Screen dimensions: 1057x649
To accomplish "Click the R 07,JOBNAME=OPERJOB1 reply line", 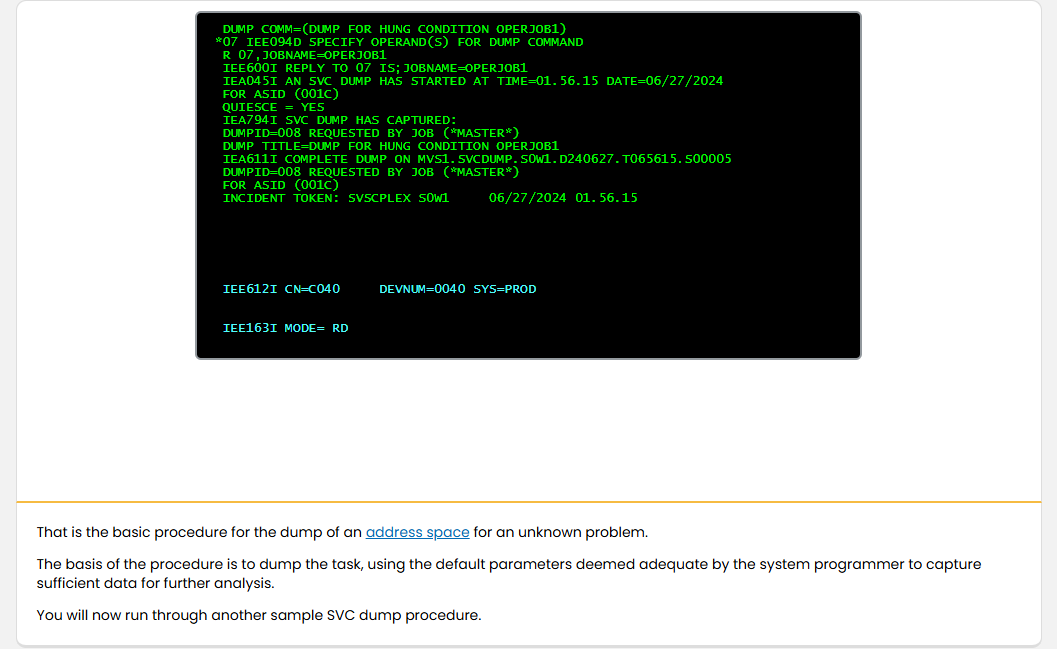I will 304,55.
